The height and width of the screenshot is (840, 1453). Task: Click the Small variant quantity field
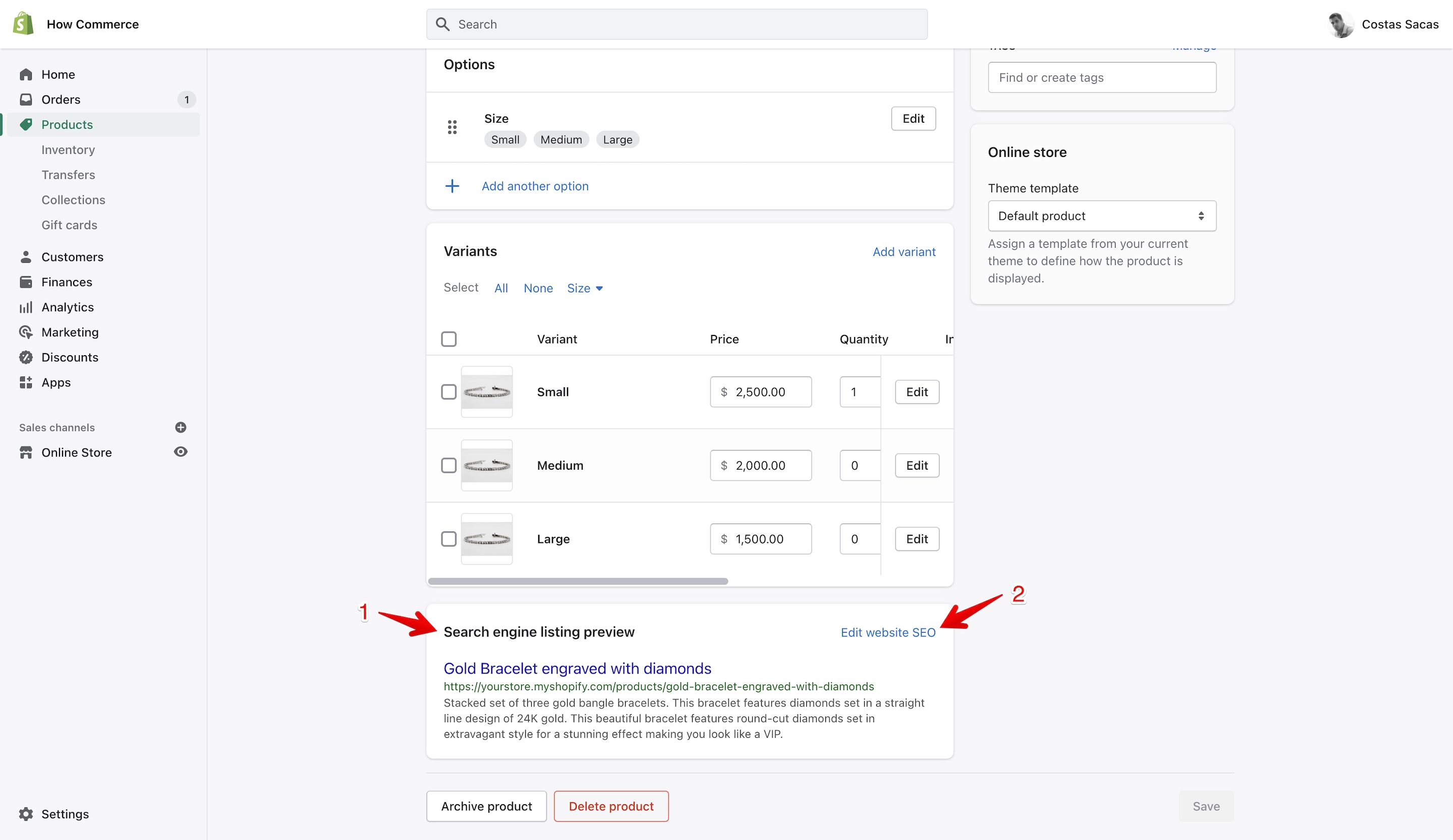click(860, 392)
